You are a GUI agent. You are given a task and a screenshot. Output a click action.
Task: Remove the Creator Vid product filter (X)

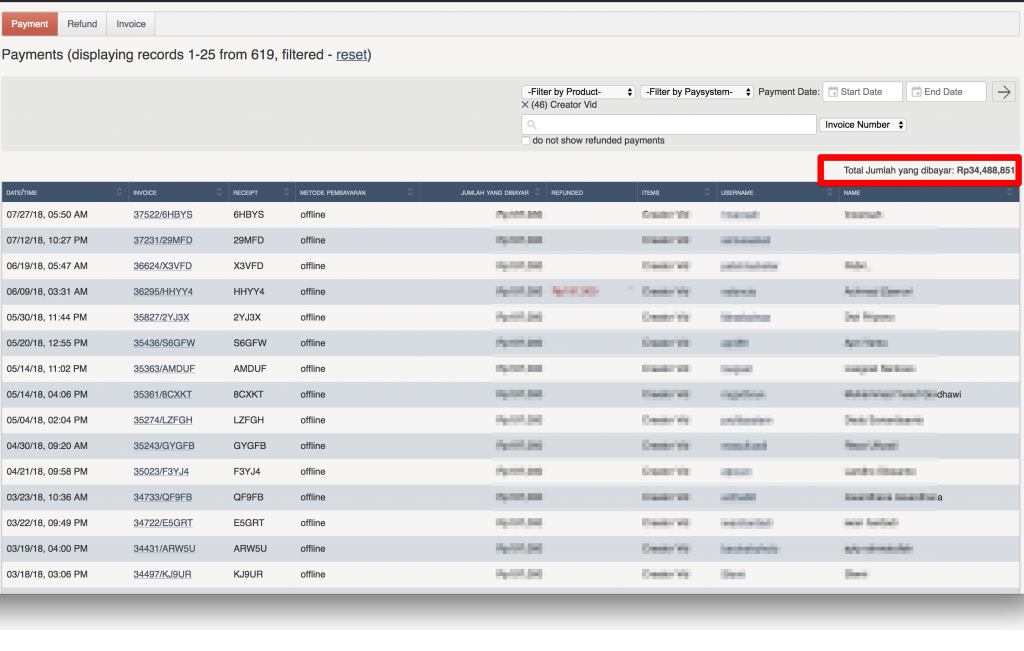click(525, 105)
